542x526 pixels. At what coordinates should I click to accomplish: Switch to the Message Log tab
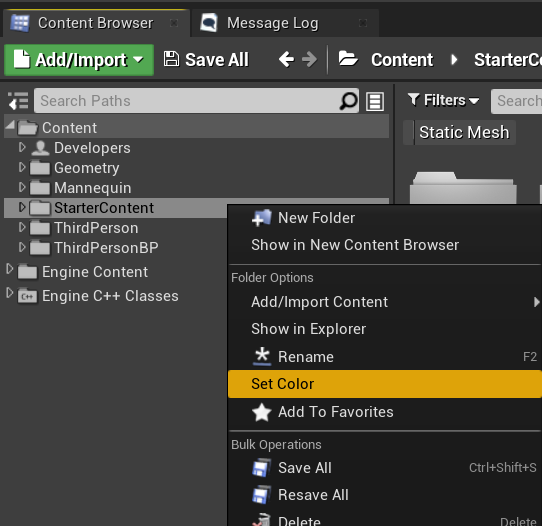click(x=285, y=23)
